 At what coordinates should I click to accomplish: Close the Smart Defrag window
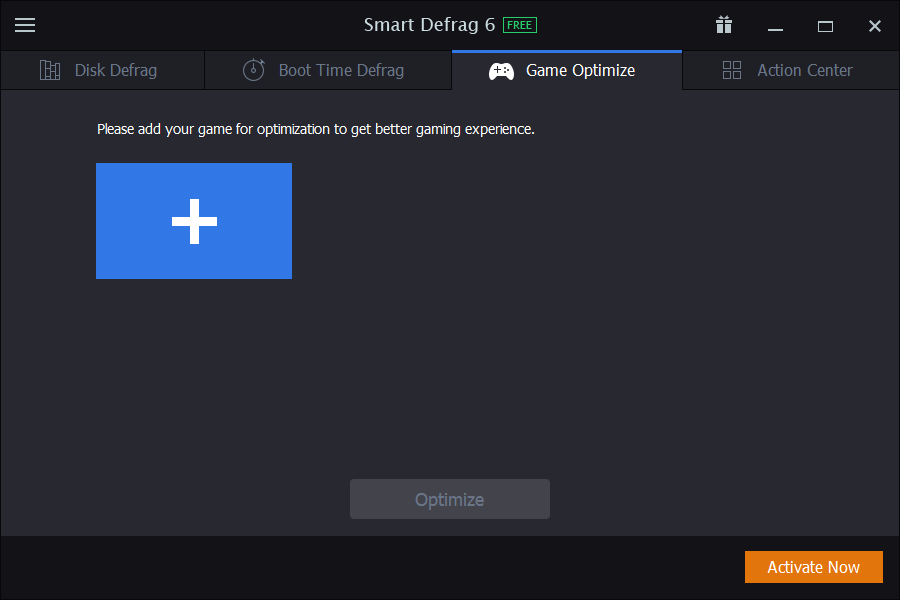(875, 26)
